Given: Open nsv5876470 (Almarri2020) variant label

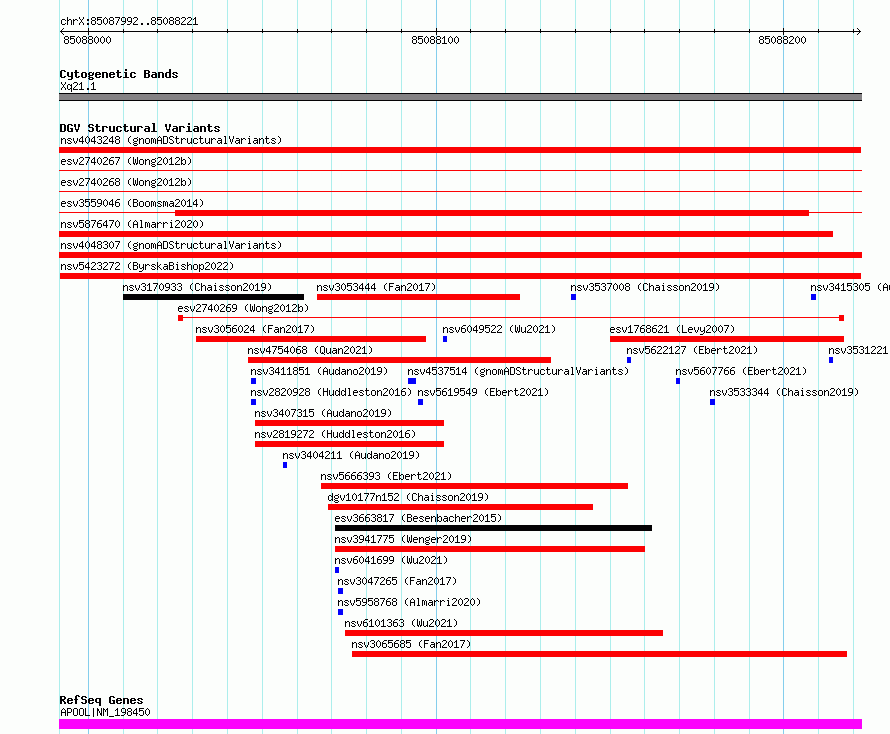Looking at the screenshot, I should pos(132,224).
